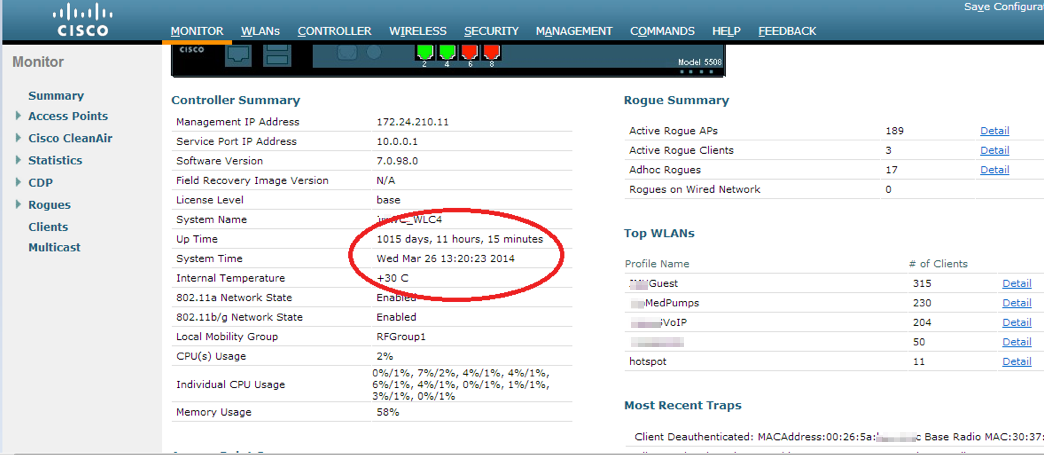Select Clients in the Monitor sidebar
Image resolution: width=1044 pixels, height=455 pixels.
[x=48, y=227]
